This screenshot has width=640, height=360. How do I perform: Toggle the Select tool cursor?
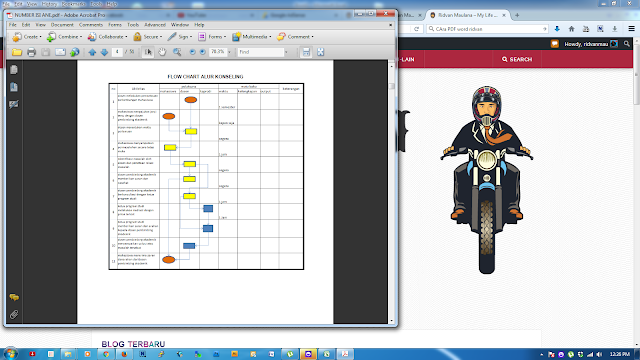point(148,52)
